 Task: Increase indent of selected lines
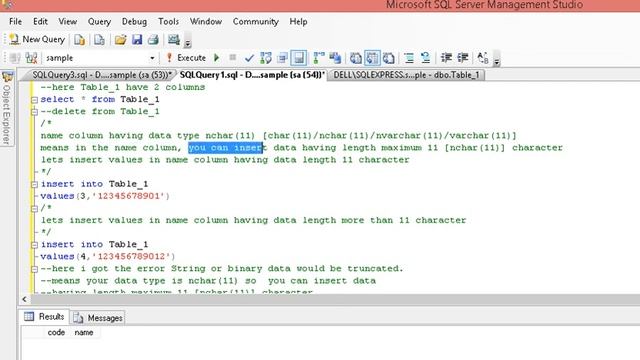(462, 58)
